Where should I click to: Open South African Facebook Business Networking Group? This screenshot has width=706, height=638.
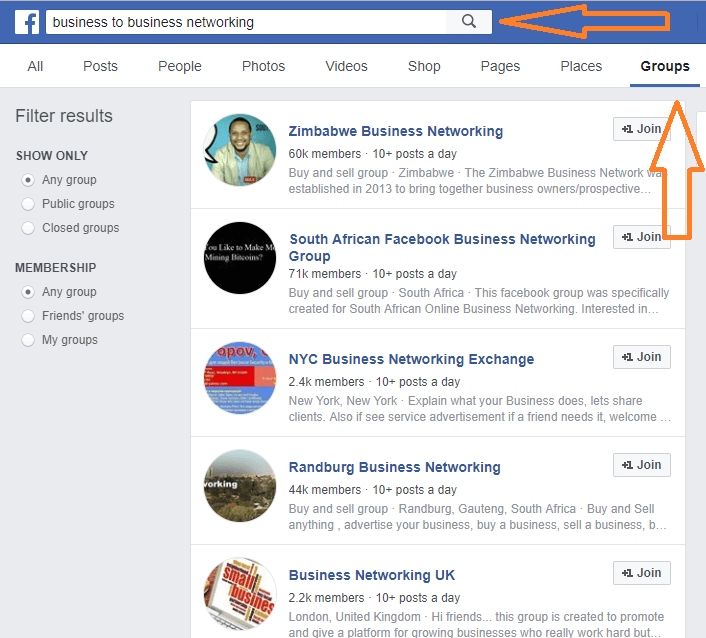[442, 247]
